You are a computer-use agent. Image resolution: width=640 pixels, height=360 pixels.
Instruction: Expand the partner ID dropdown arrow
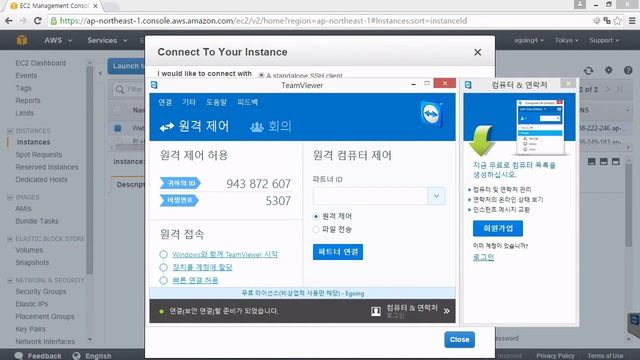point(436,196)
